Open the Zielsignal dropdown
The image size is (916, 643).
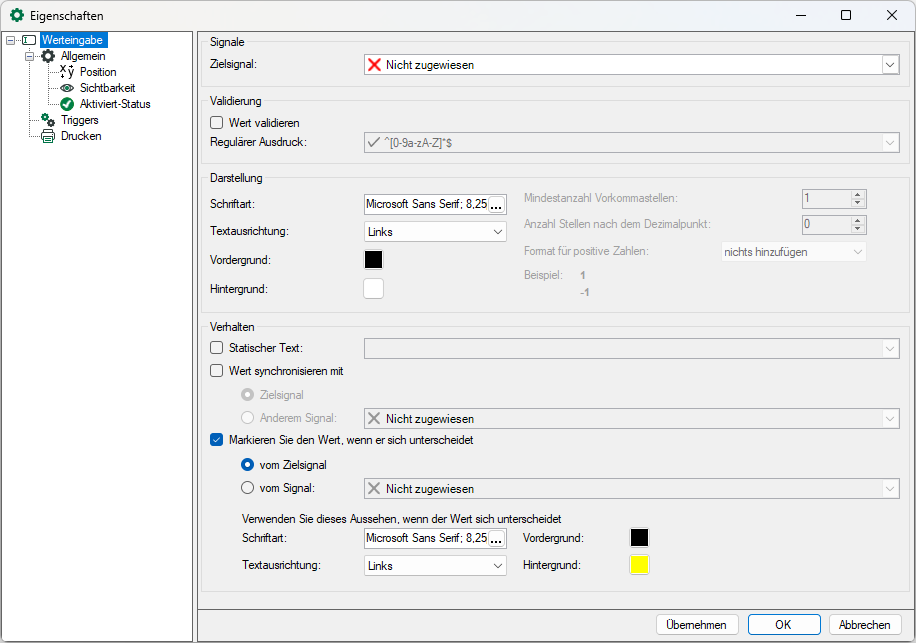889,65
